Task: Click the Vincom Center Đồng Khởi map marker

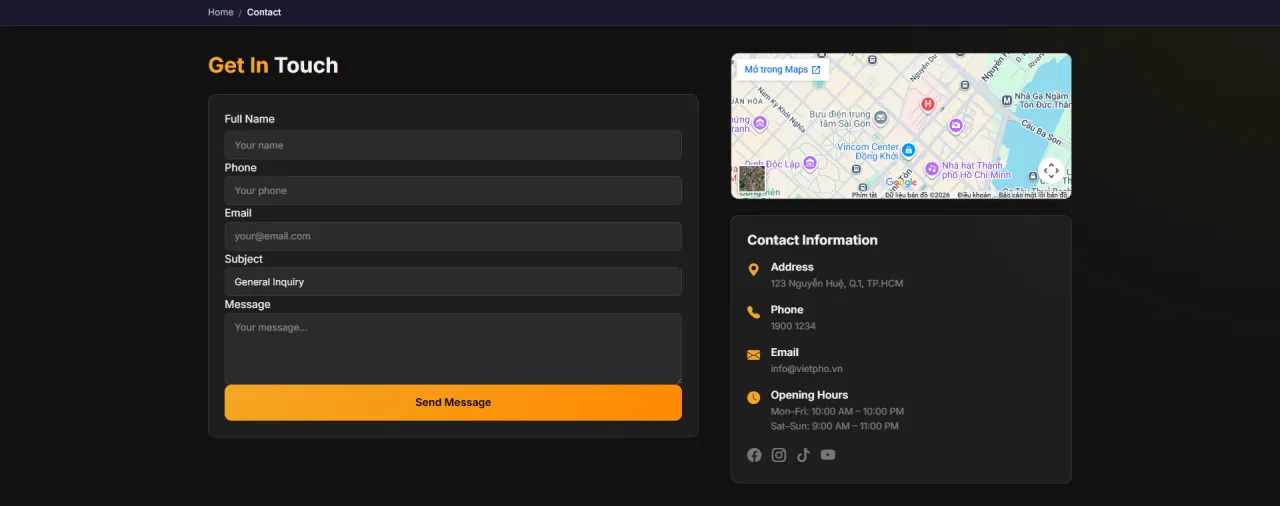Action: (908, 150)
